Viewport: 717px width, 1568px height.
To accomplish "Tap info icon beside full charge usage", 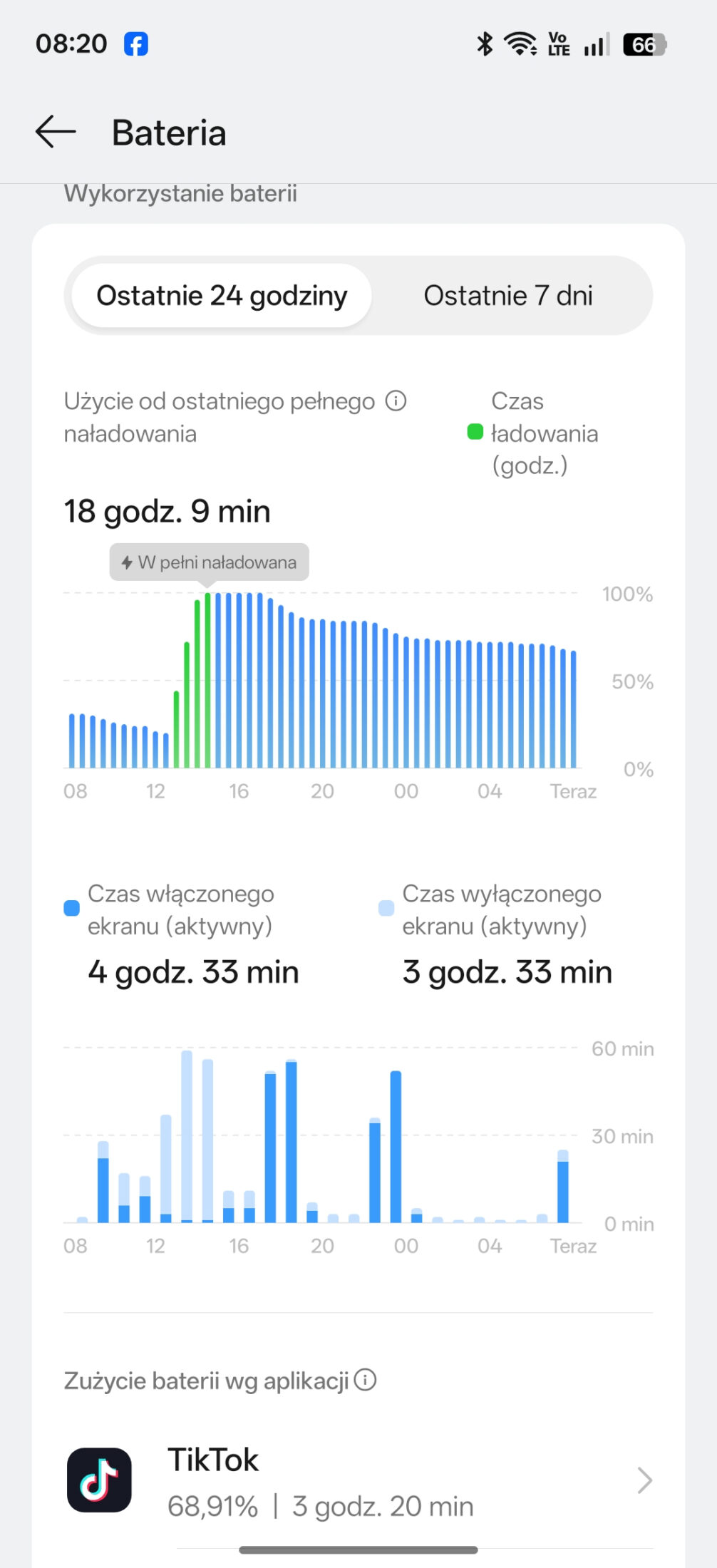I will click(x=396, y=401).
